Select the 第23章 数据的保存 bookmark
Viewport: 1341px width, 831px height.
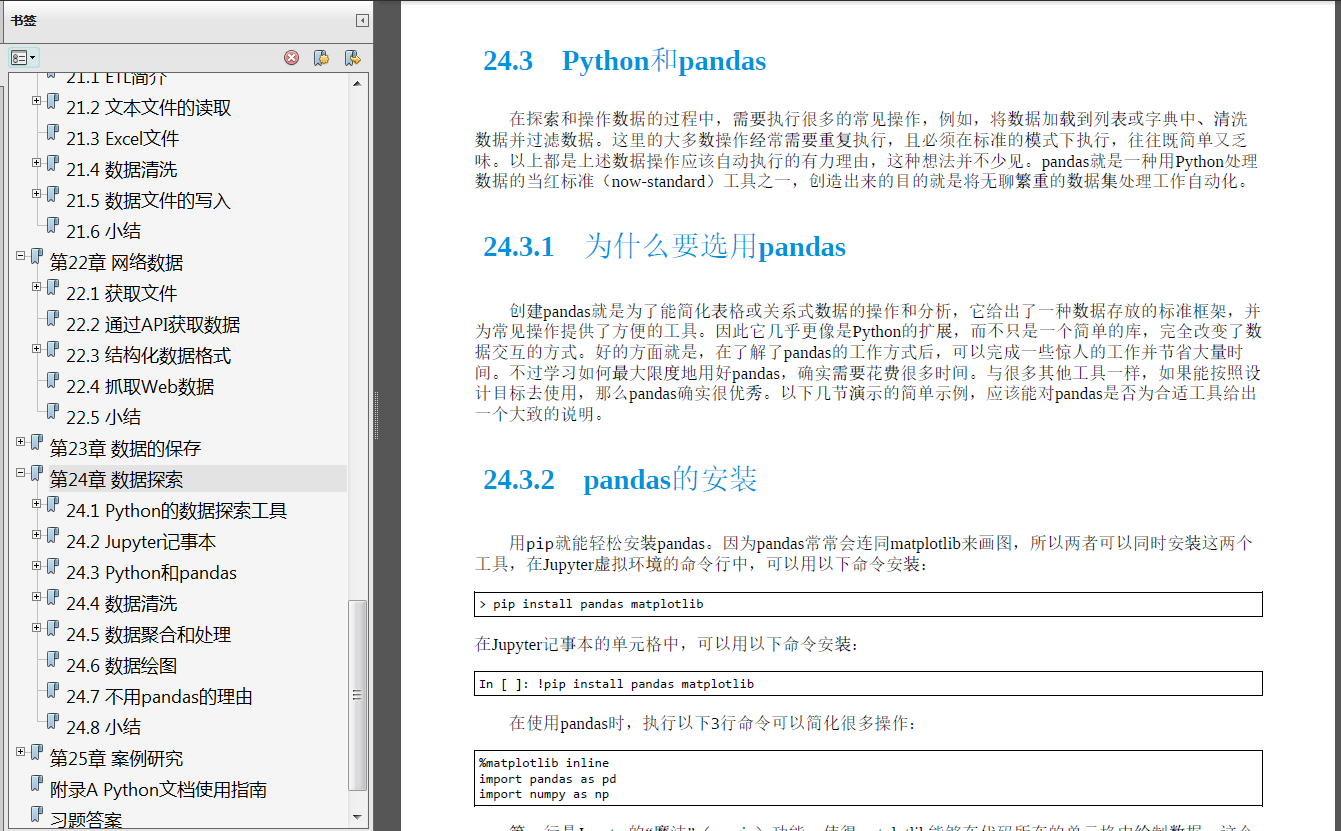tap(126, 449)
